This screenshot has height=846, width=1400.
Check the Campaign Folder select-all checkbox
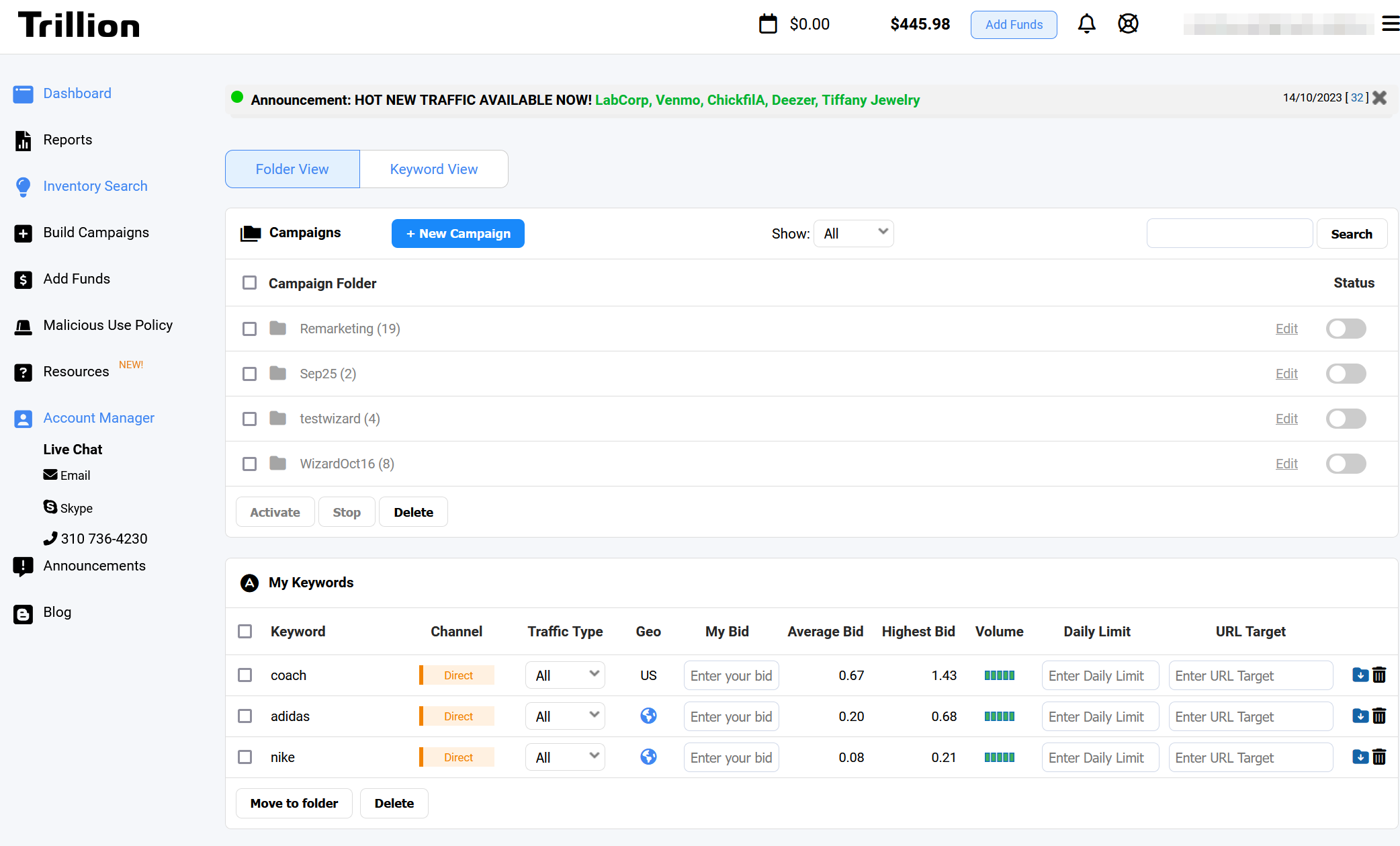pos(249,283)
